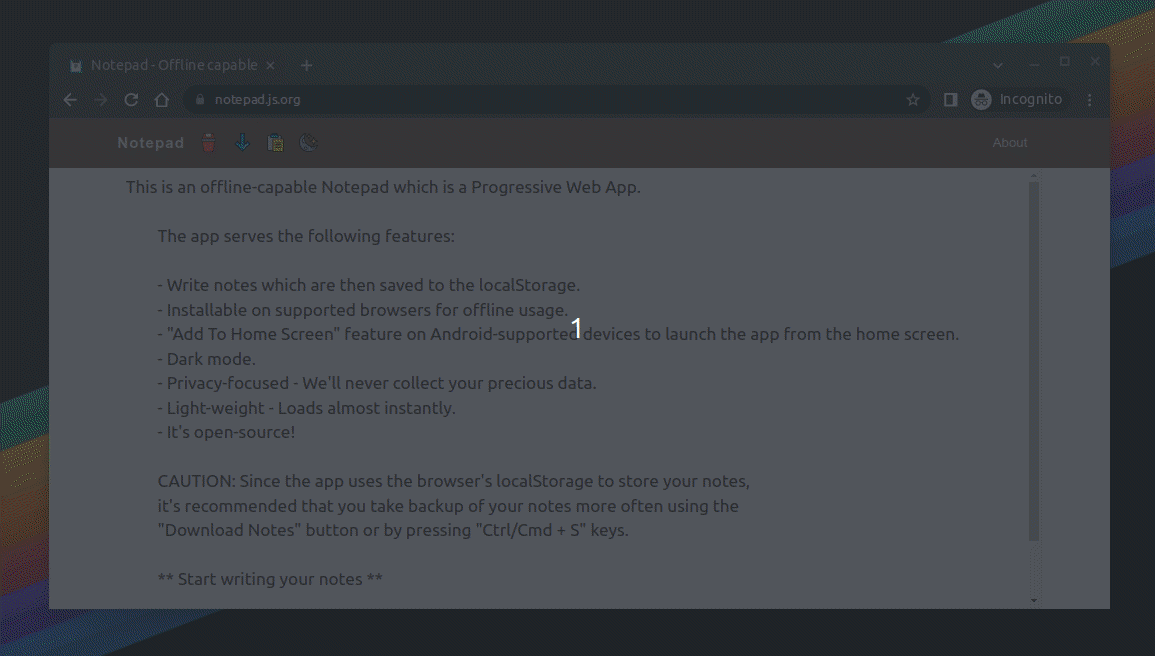1155x656 pixels.
Task: Click the line 'Dark mode.' in notes
Action: pyautogui.click(x=206, y=359)
